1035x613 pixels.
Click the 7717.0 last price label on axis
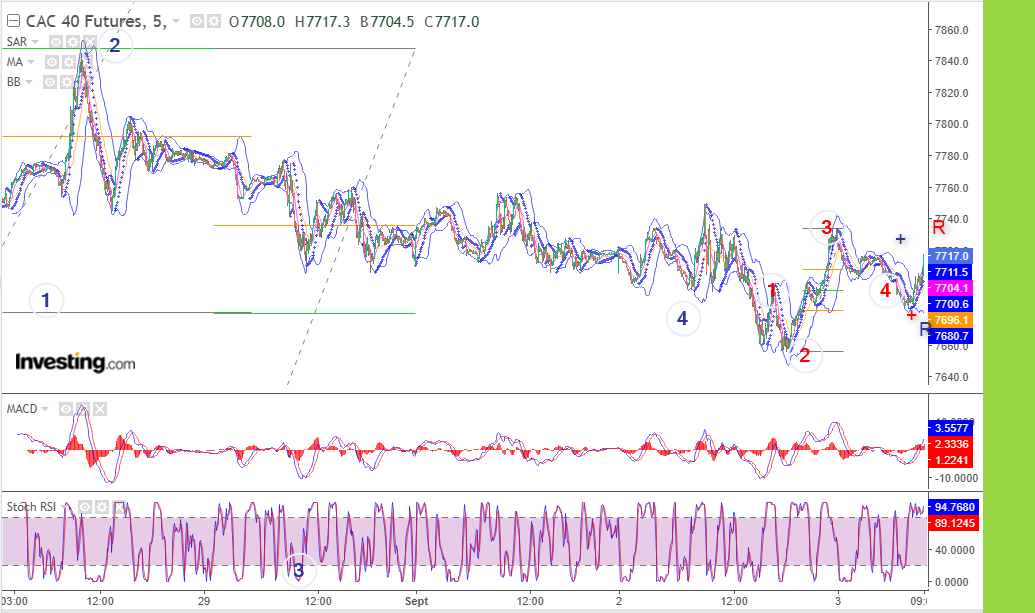tap(951, 256)
